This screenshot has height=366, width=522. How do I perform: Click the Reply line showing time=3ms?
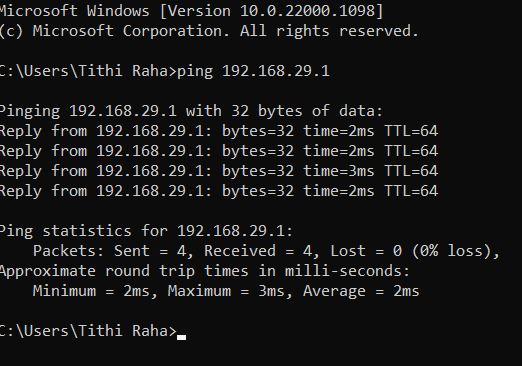[218, 171]
